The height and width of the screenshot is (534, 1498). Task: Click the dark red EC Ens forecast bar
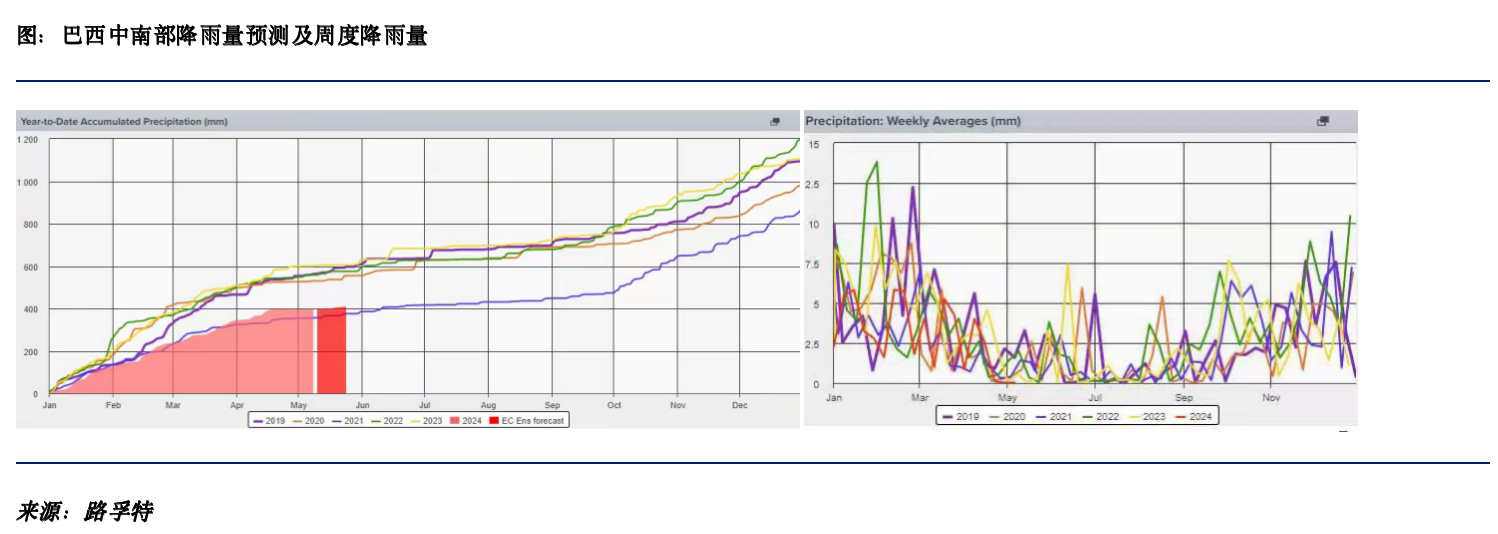click(332, 351)
